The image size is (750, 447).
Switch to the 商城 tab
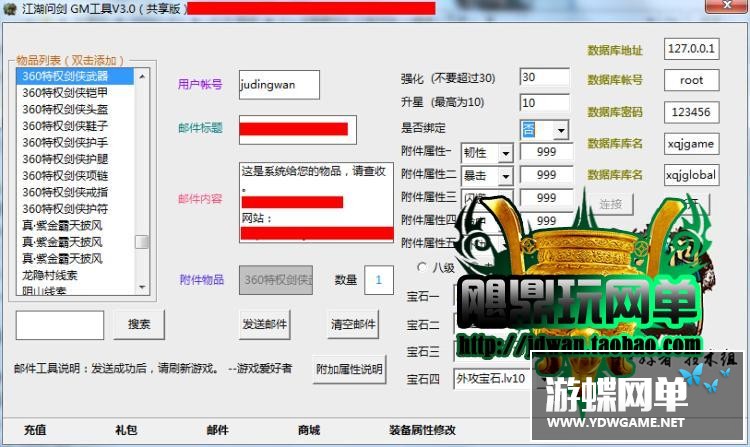(x=309, y=430)
